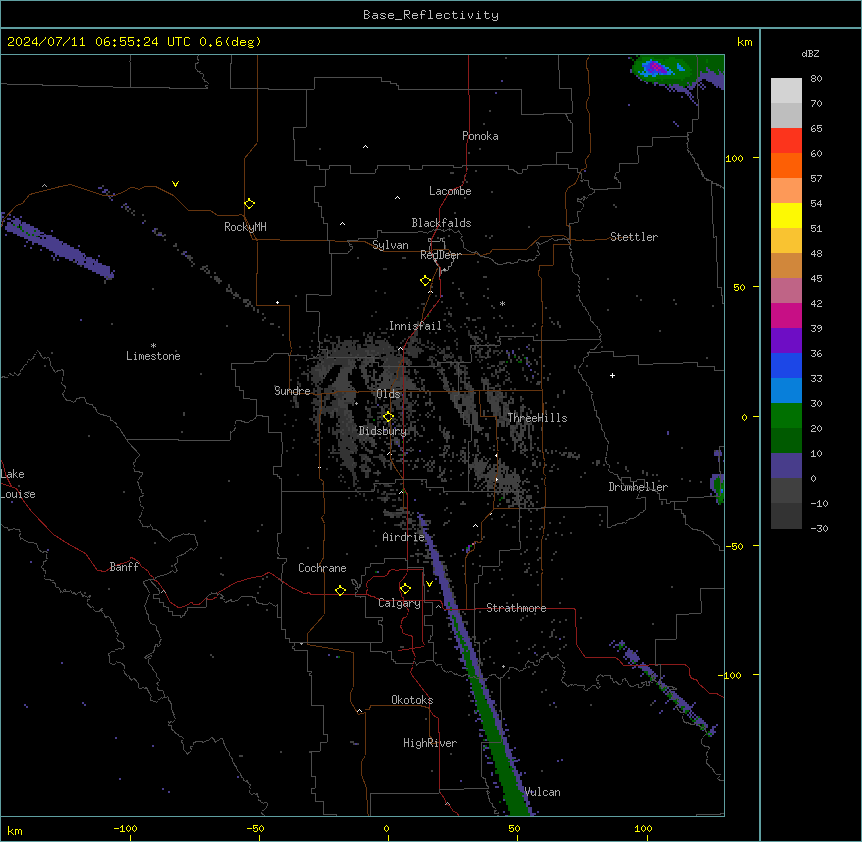Click the Sundre label

point(292,391)
